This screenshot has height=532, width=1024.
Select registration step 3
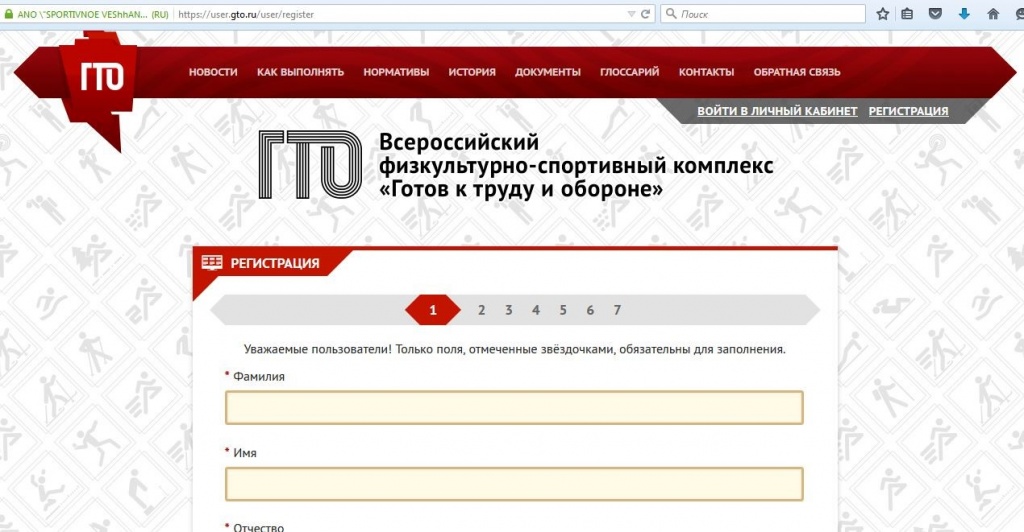point(509,310)
